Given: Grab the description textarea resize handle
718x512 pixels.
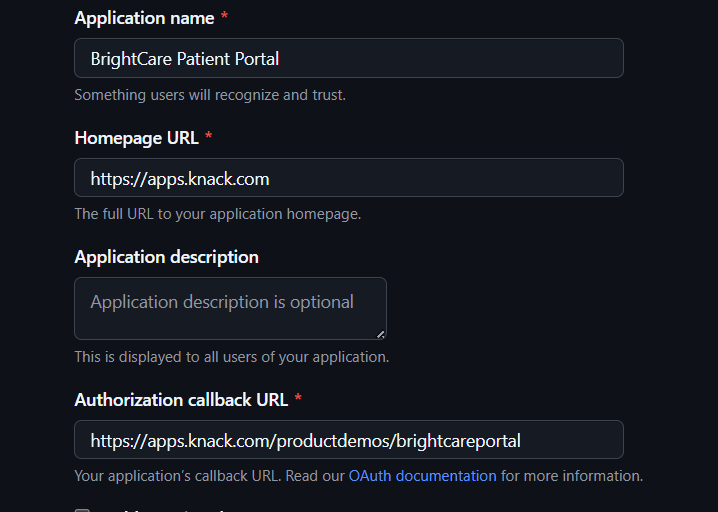Looking at the screenshot, I should (x=381, y=334).
